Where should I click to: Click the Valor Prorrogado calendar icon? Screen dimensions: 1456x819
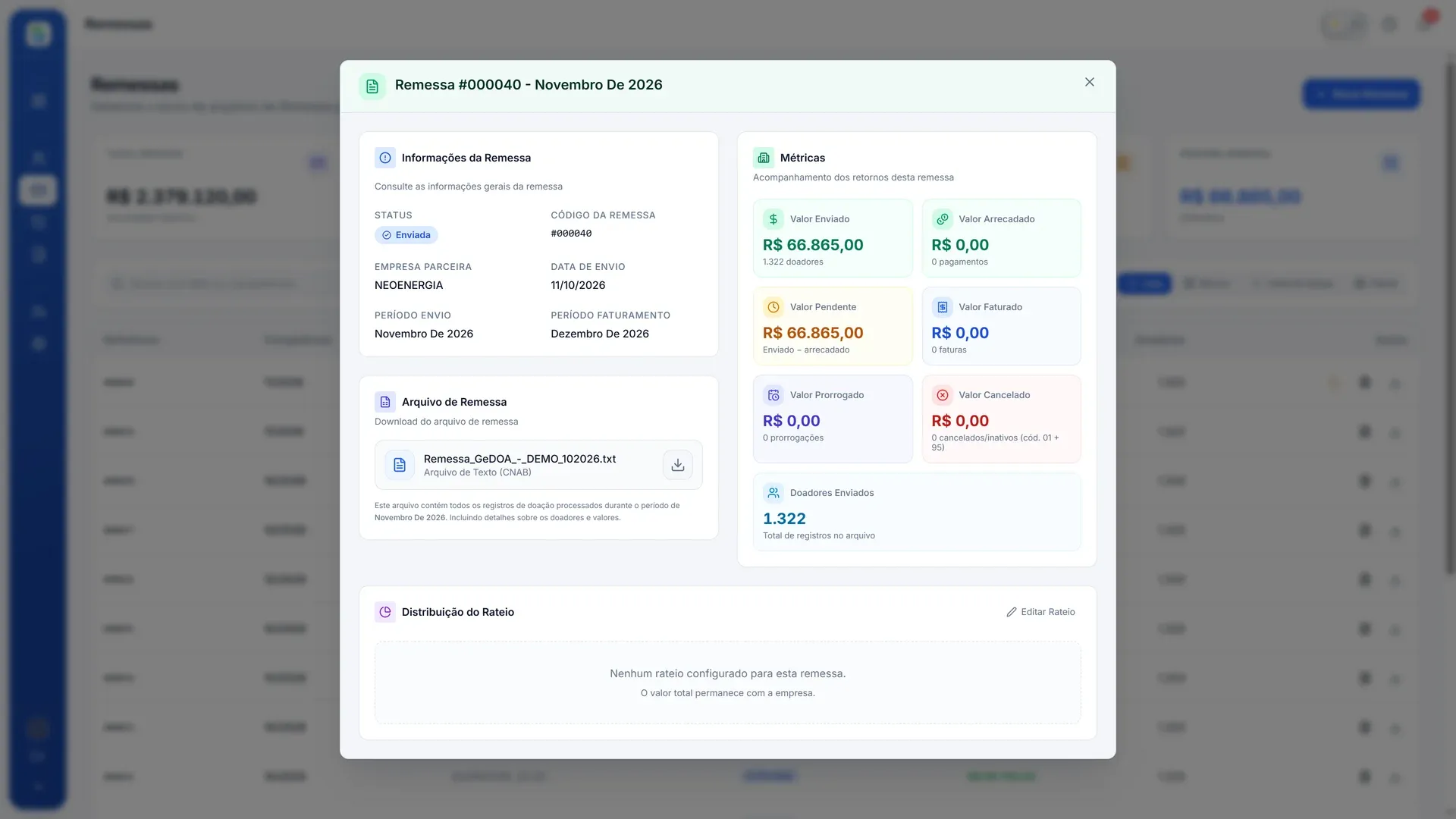[x=773, y=395]
